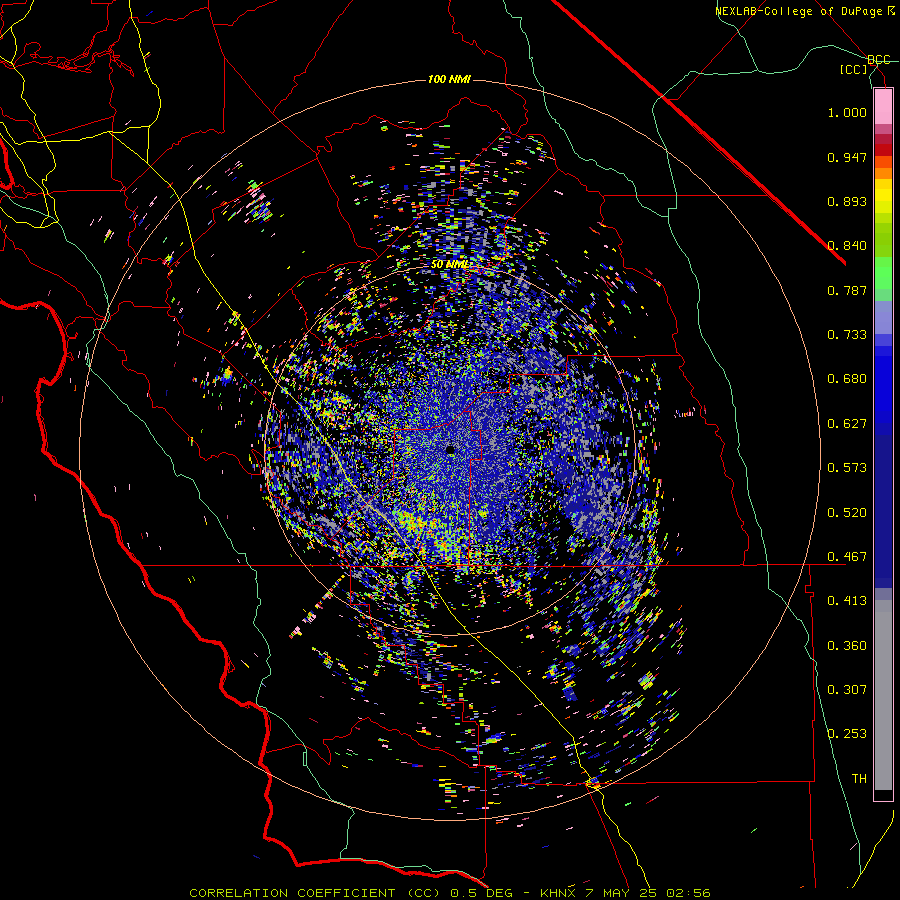Click the 02:56 timestamp text
Screen dimensions: 900x900
(688, 893)
